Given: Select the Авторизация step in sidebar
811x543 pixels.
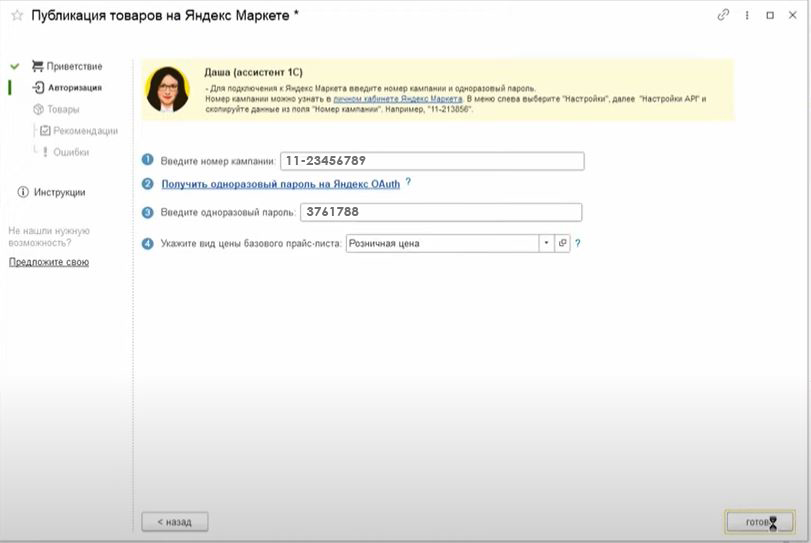Looking at the screenshot, I should pyautogui.click(x=74, y=88).
